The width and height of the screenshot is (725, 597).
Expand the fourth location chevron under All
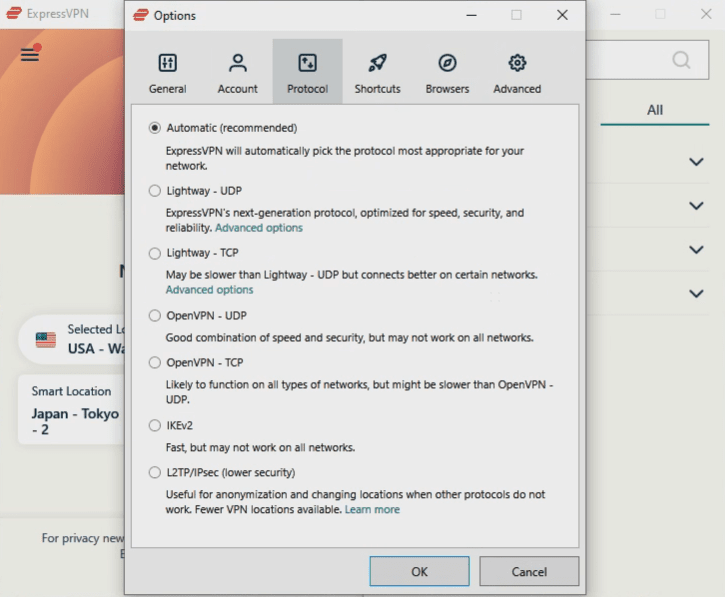696,294
